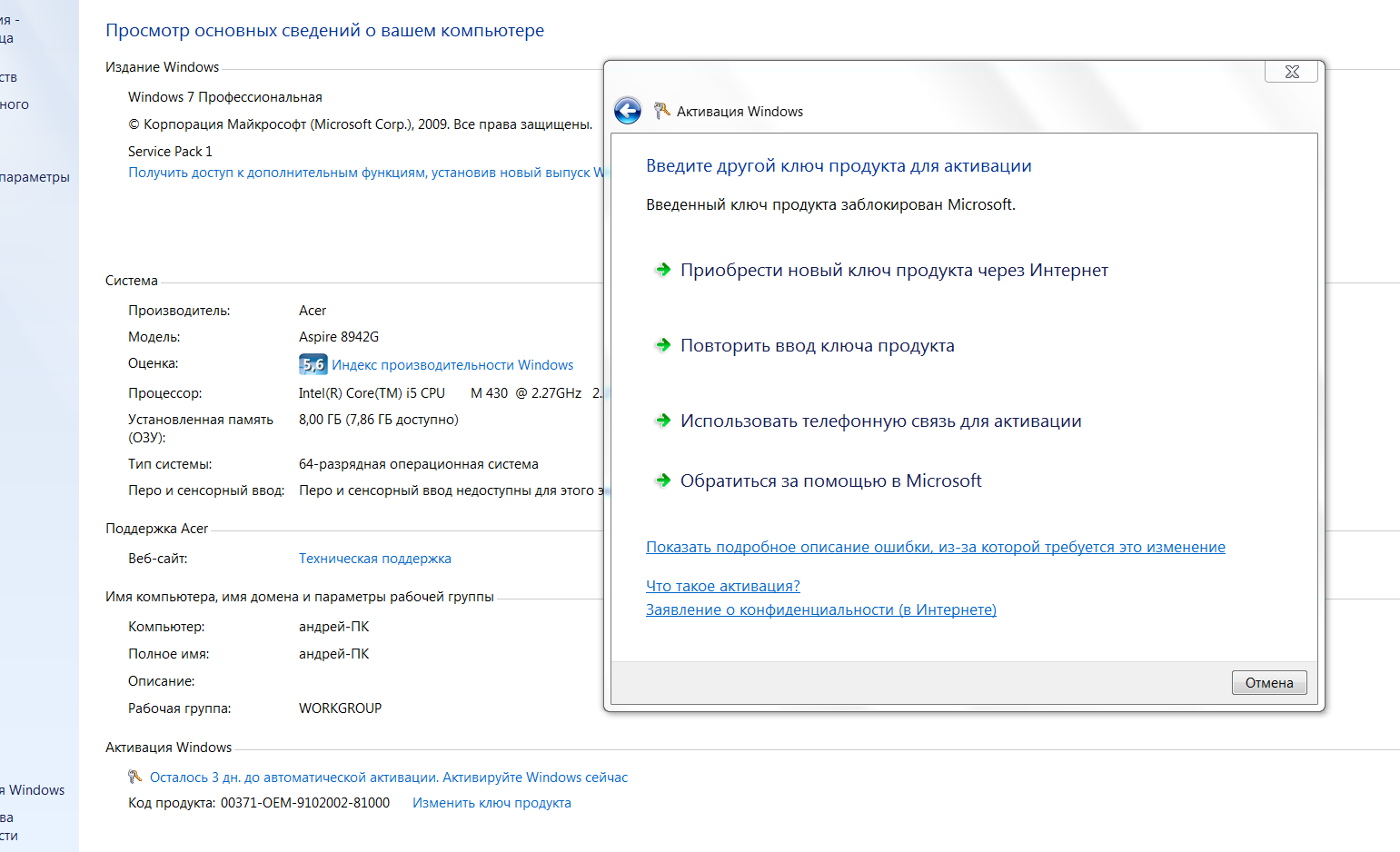
Task: Open the Что такое активация? link
Action: click(x=723, y=586)
